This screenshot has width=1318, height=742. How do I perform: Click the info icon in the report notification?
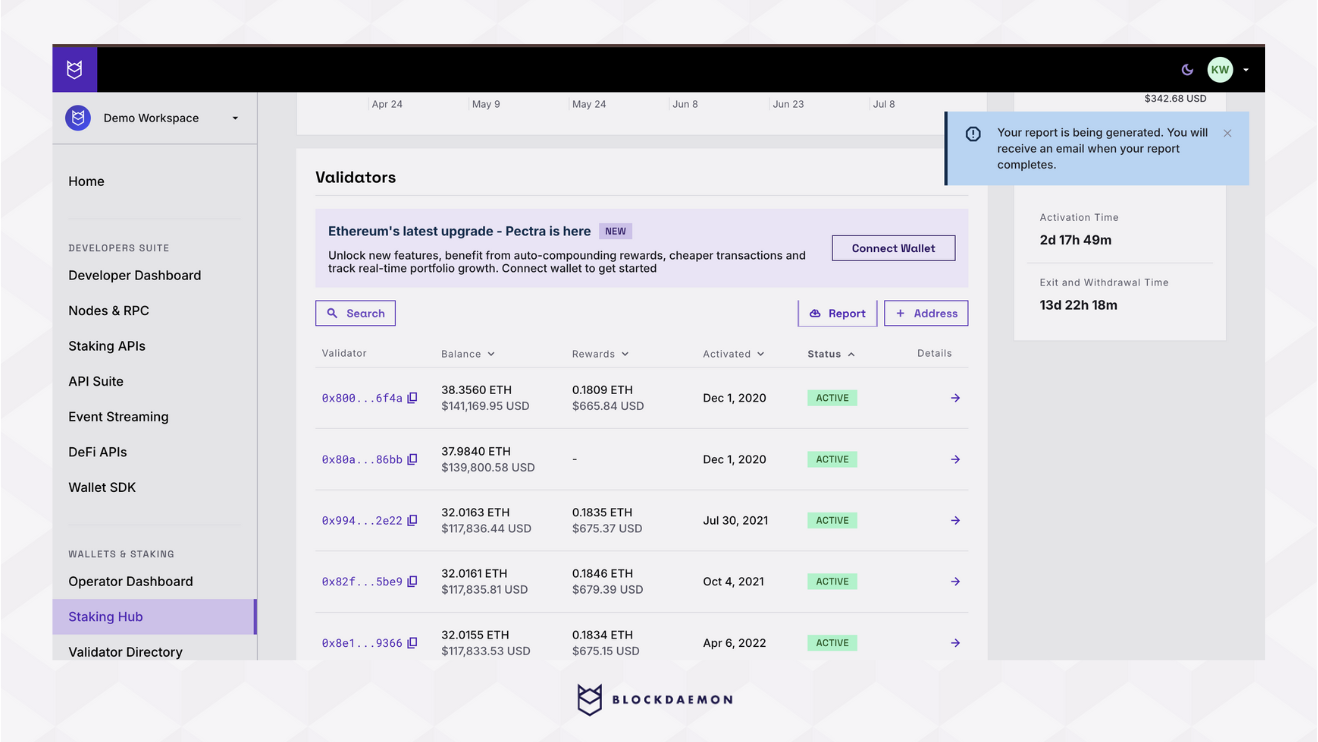pos(973,134)
